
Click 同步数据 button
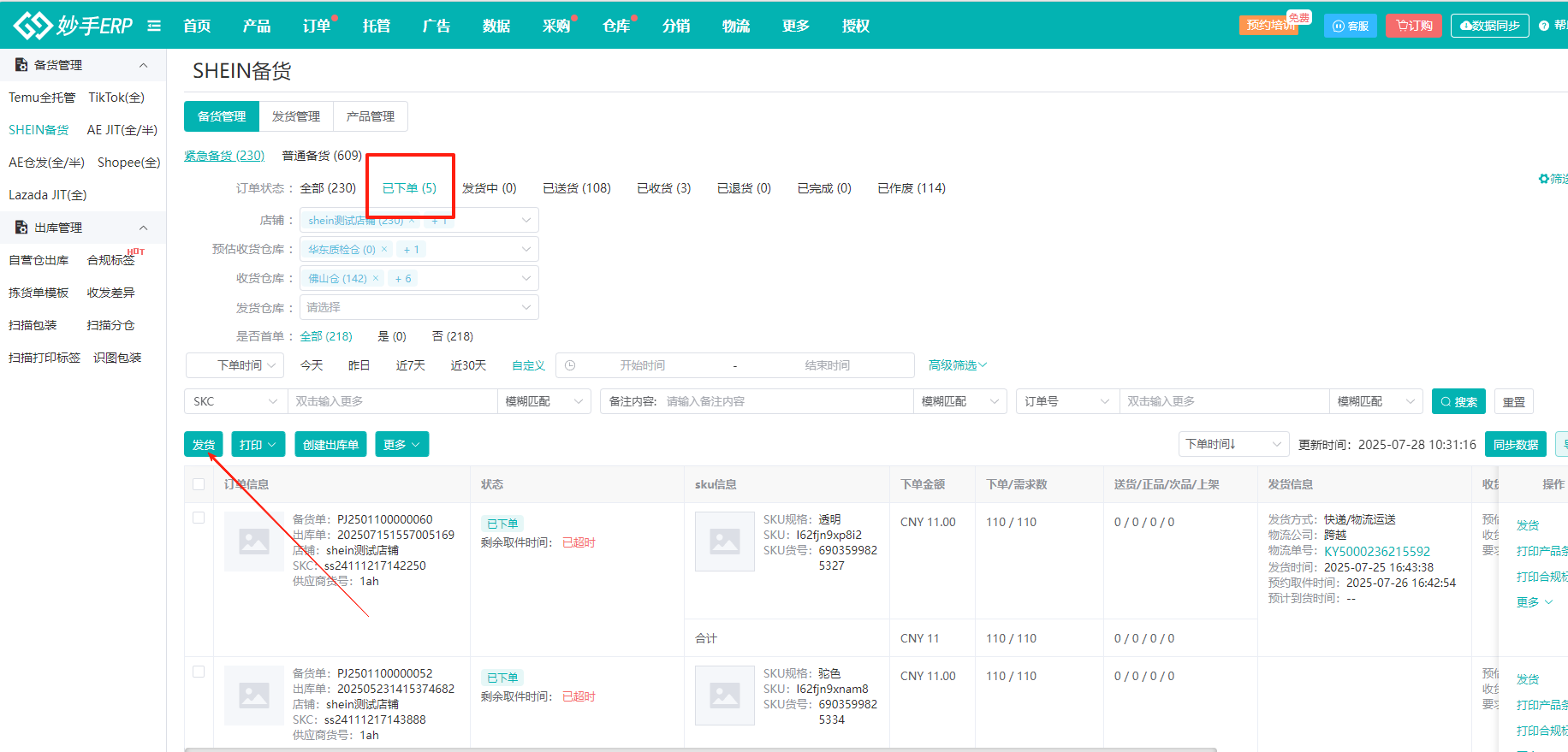coord(1516,444)
